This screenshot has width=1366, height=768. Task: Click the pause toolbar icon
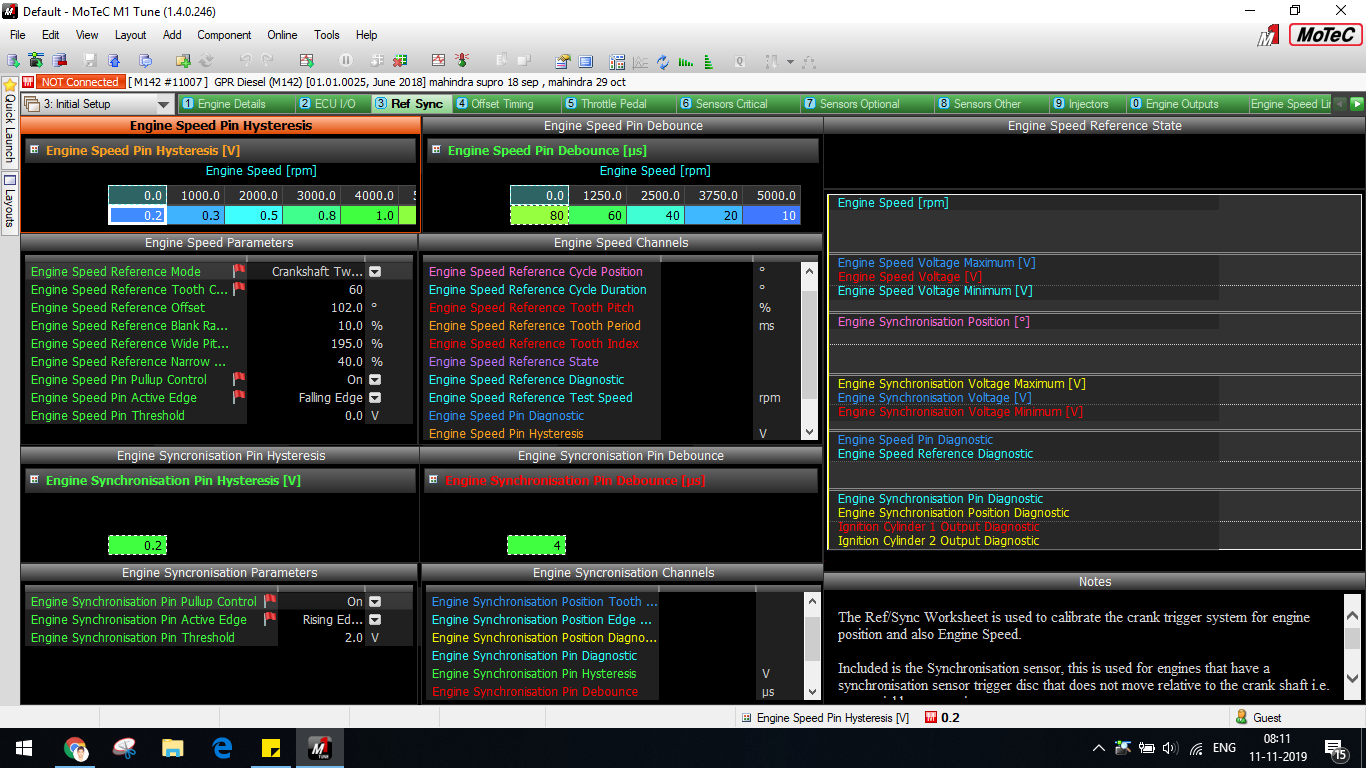coord(345,61)
